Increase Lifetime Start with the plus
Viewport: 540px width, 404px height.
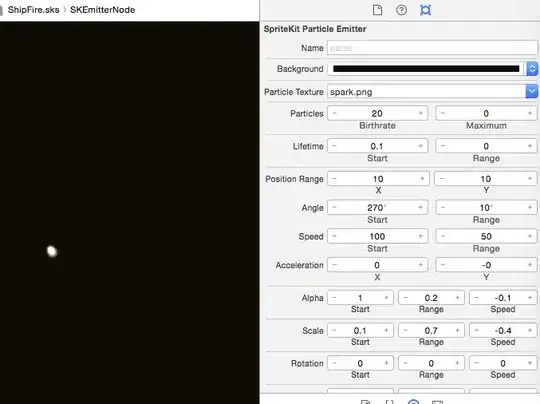point(420,146)
